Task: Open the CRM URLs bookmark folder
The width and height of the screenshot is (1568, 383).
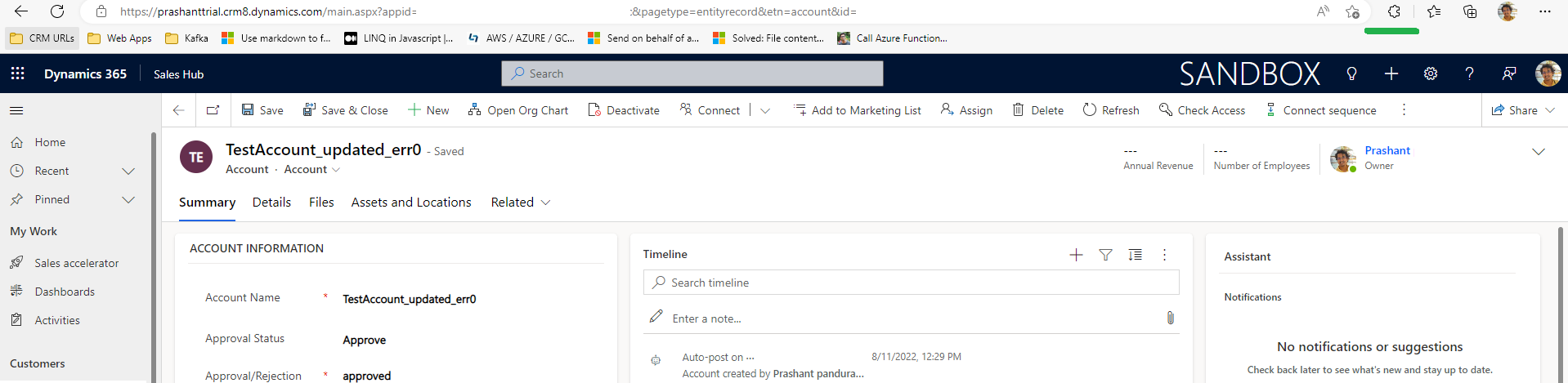Action: click(x=42, y=38)
